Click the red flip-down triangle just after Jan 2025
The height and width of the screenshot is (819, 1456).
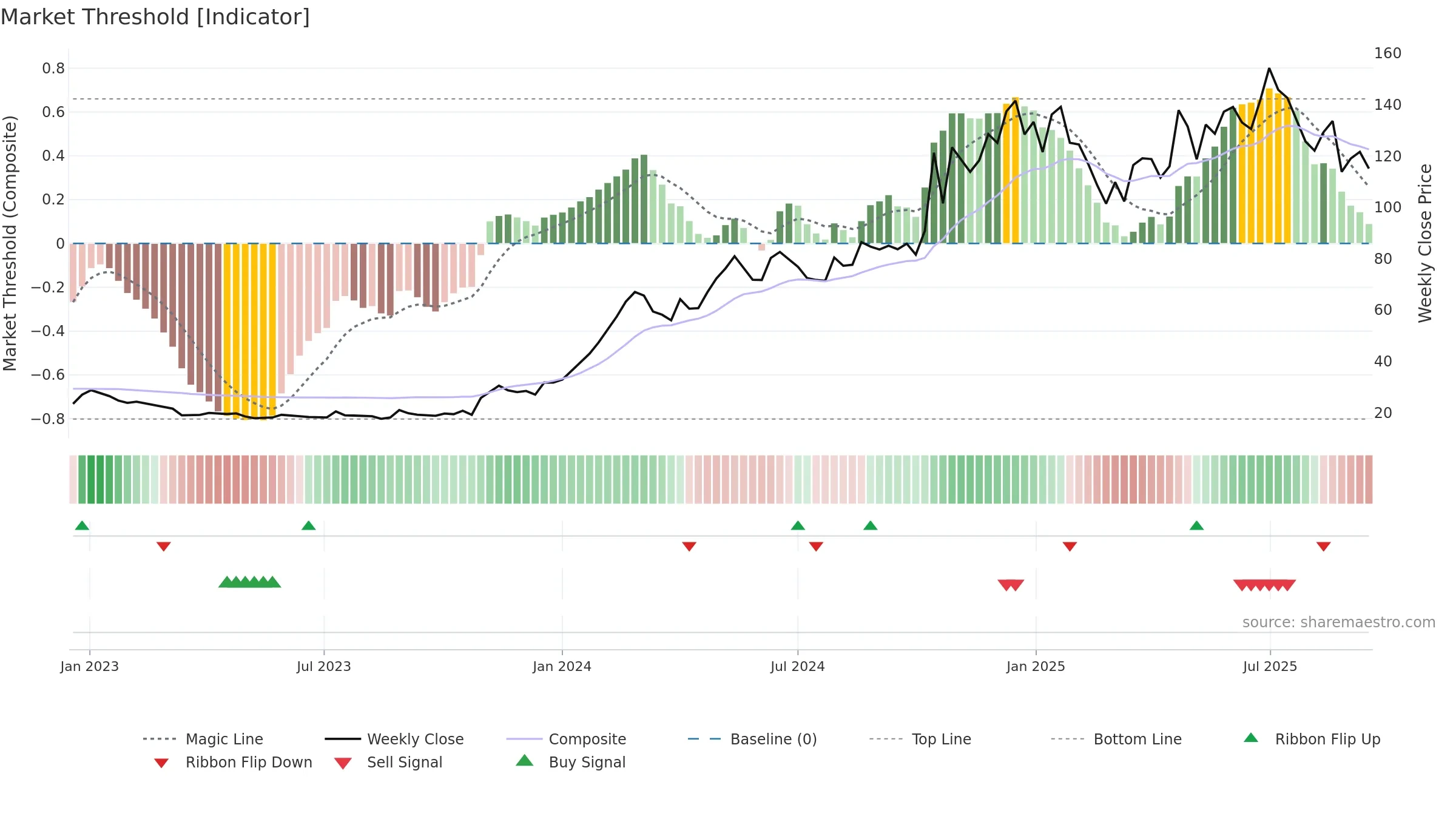tap(1070, 547)
